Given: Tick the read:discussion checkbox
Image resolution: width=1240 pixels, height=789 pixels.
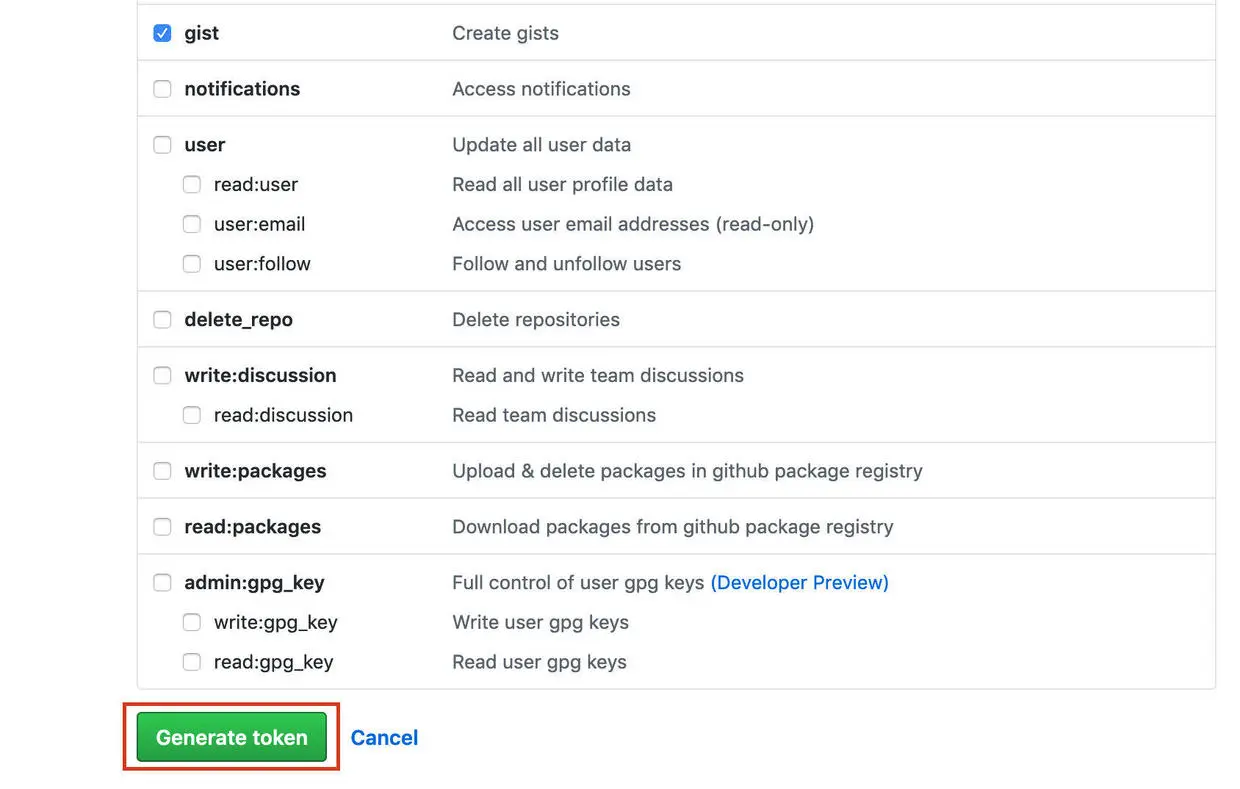Looking at the screenshot, I should (192, 416).
